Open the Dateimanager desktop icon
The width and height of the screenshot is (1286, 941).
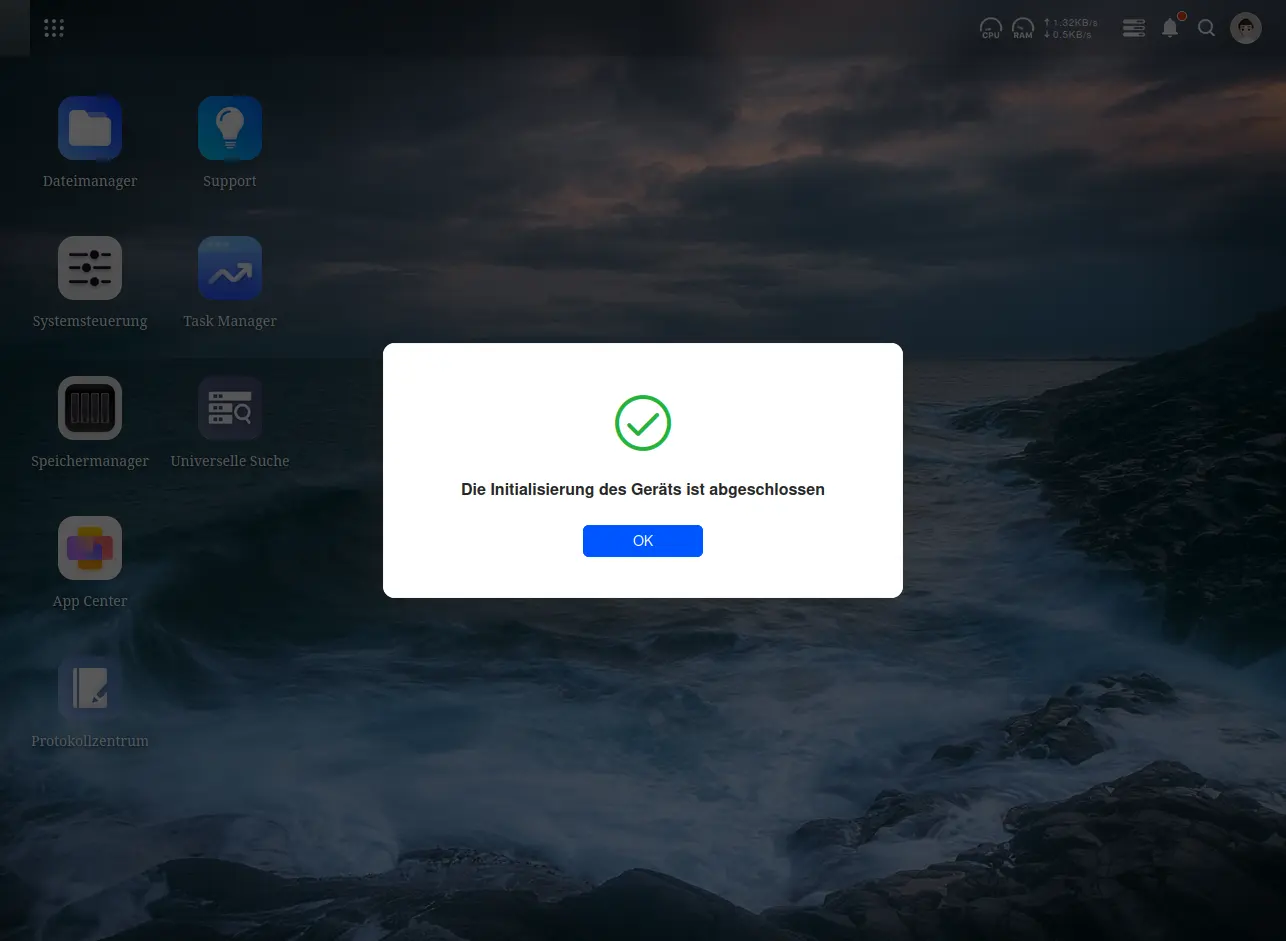(x=90, y=128)
